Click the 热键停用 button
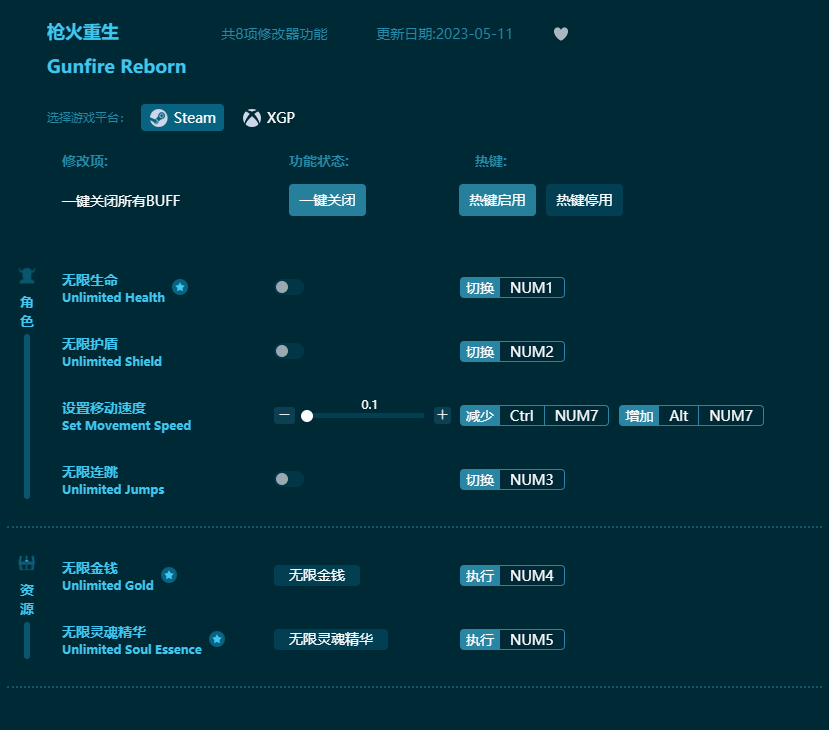The width and height of the screenshot is (829, 730). pos(584,200)
